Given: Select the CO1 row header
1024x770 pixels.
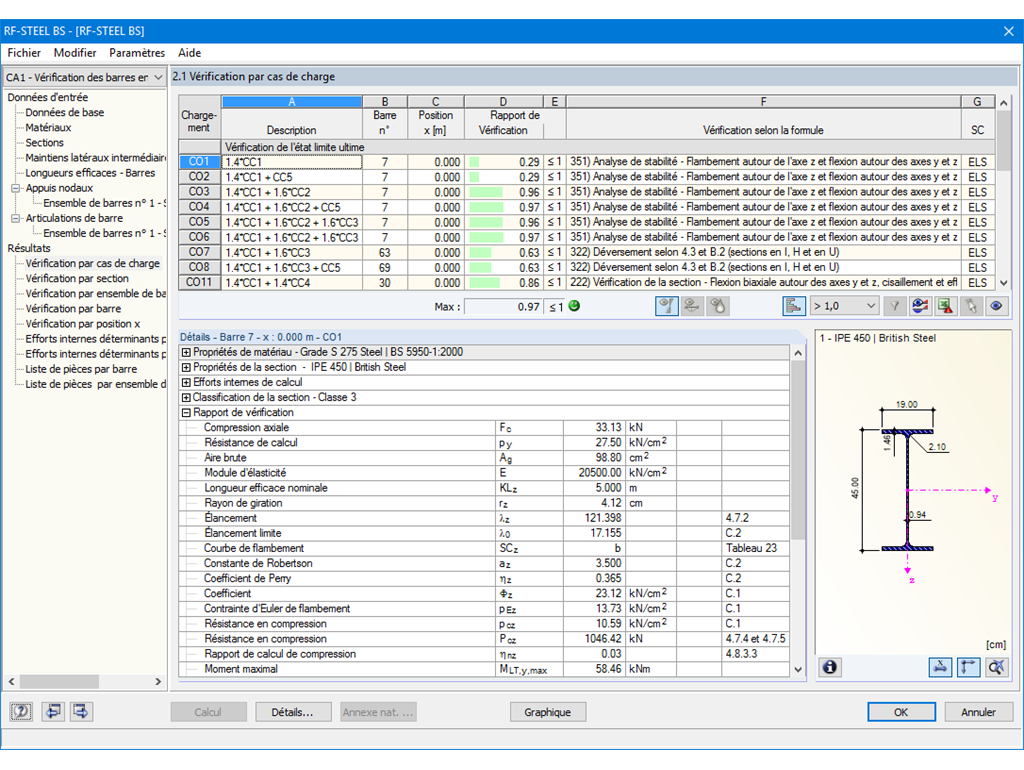Looking at the screenshot, I should [199, 161].
